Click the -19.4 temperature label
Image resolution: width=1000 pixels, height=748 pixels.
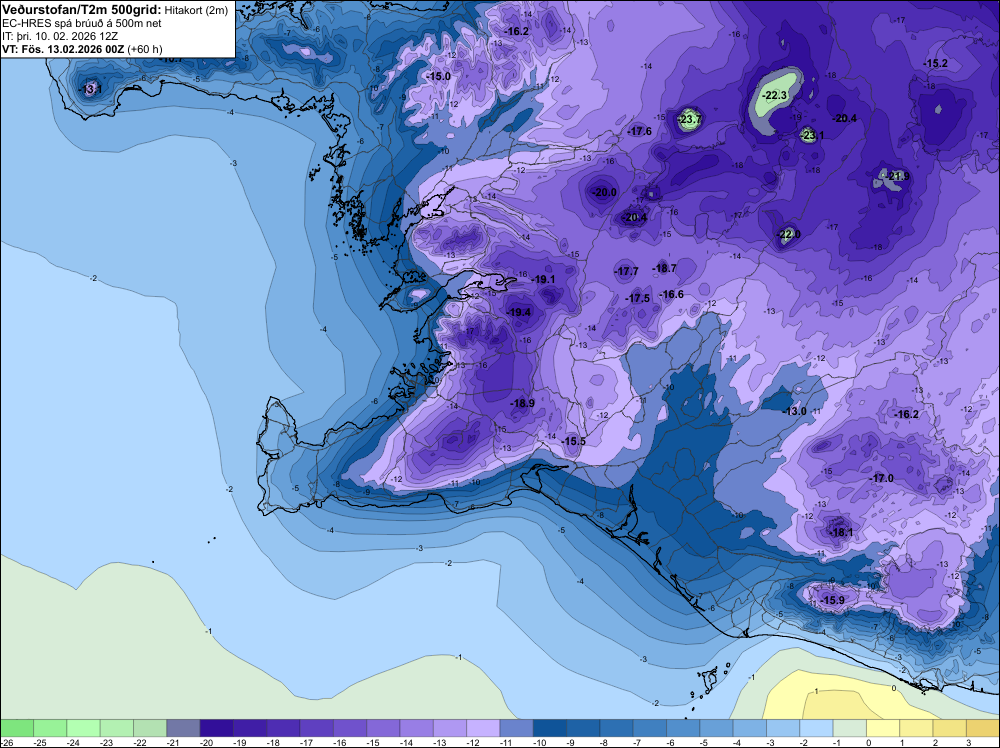[518, 312]
